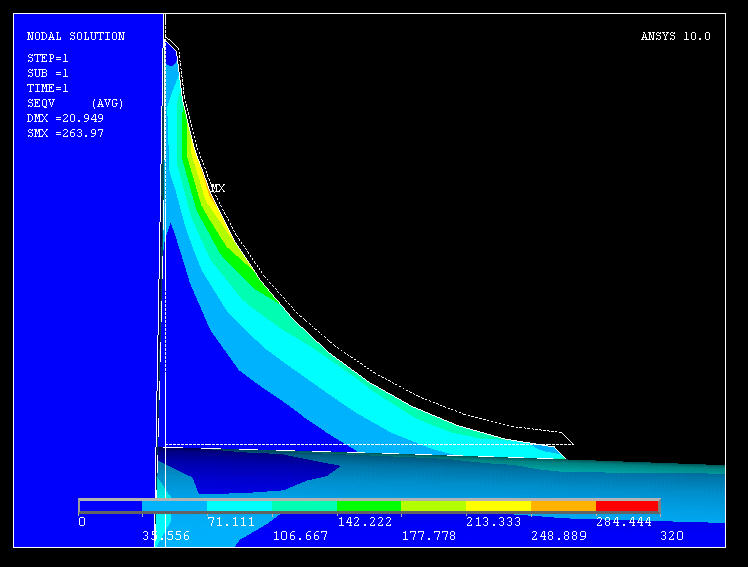
Task: Click the SMX =263.97 value
Action: [x=65, y=133]
